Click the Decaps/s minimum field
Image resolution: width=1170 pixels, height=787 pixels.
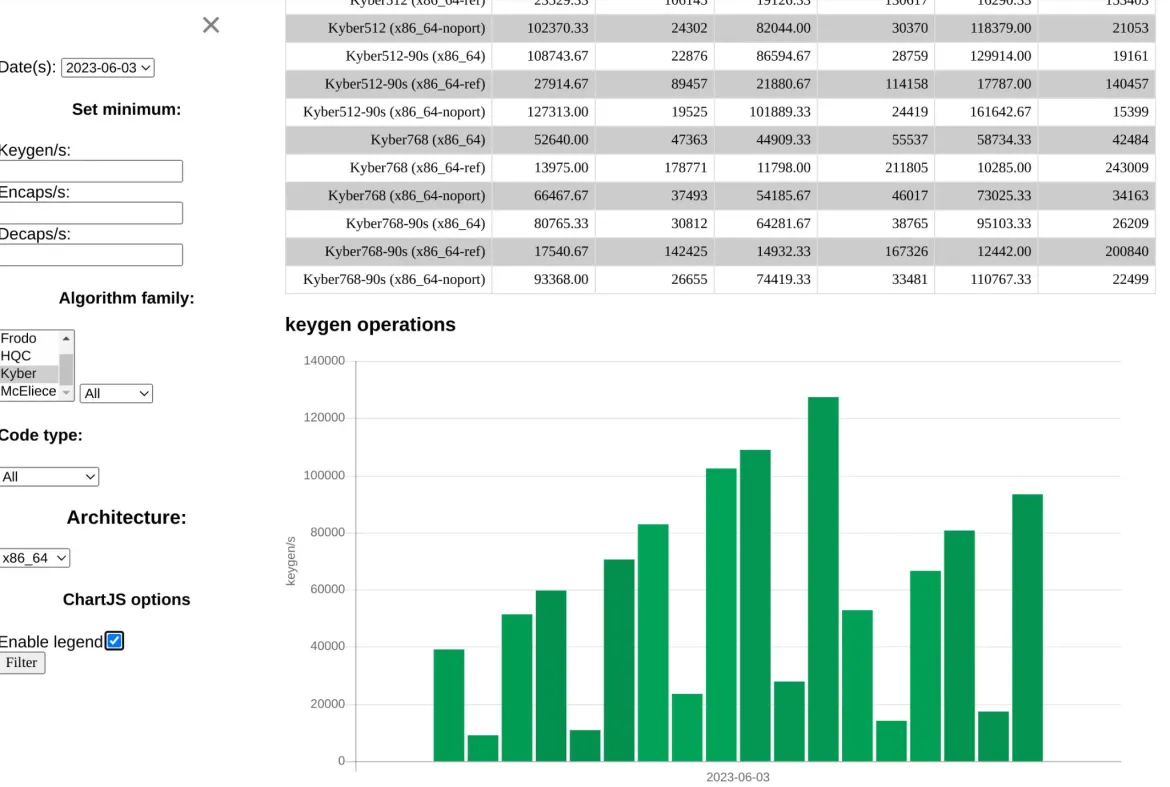[x=90, y=255]
